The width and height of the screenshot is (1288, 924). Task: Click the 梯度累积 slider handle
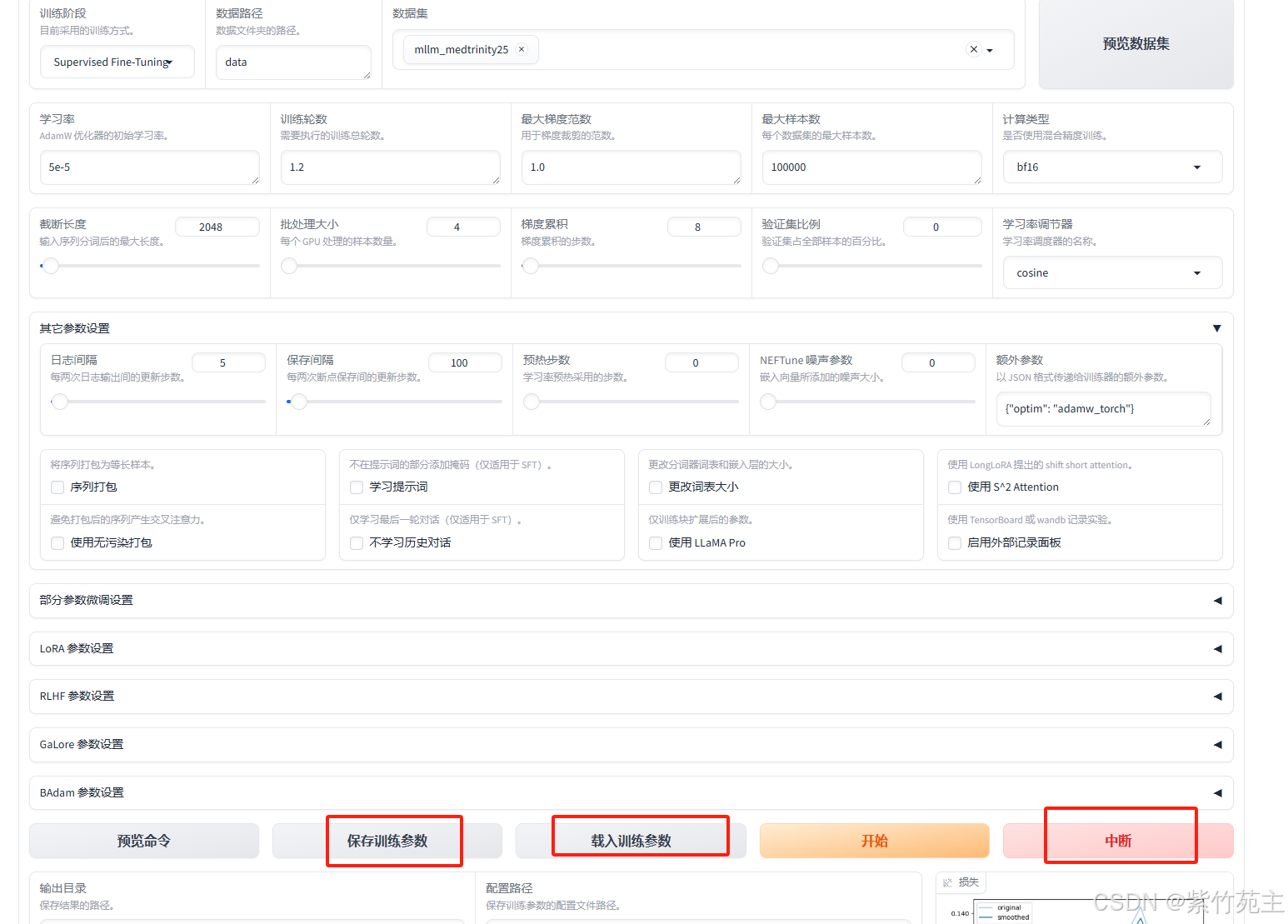pyautogui.click(x=531, y=266)
